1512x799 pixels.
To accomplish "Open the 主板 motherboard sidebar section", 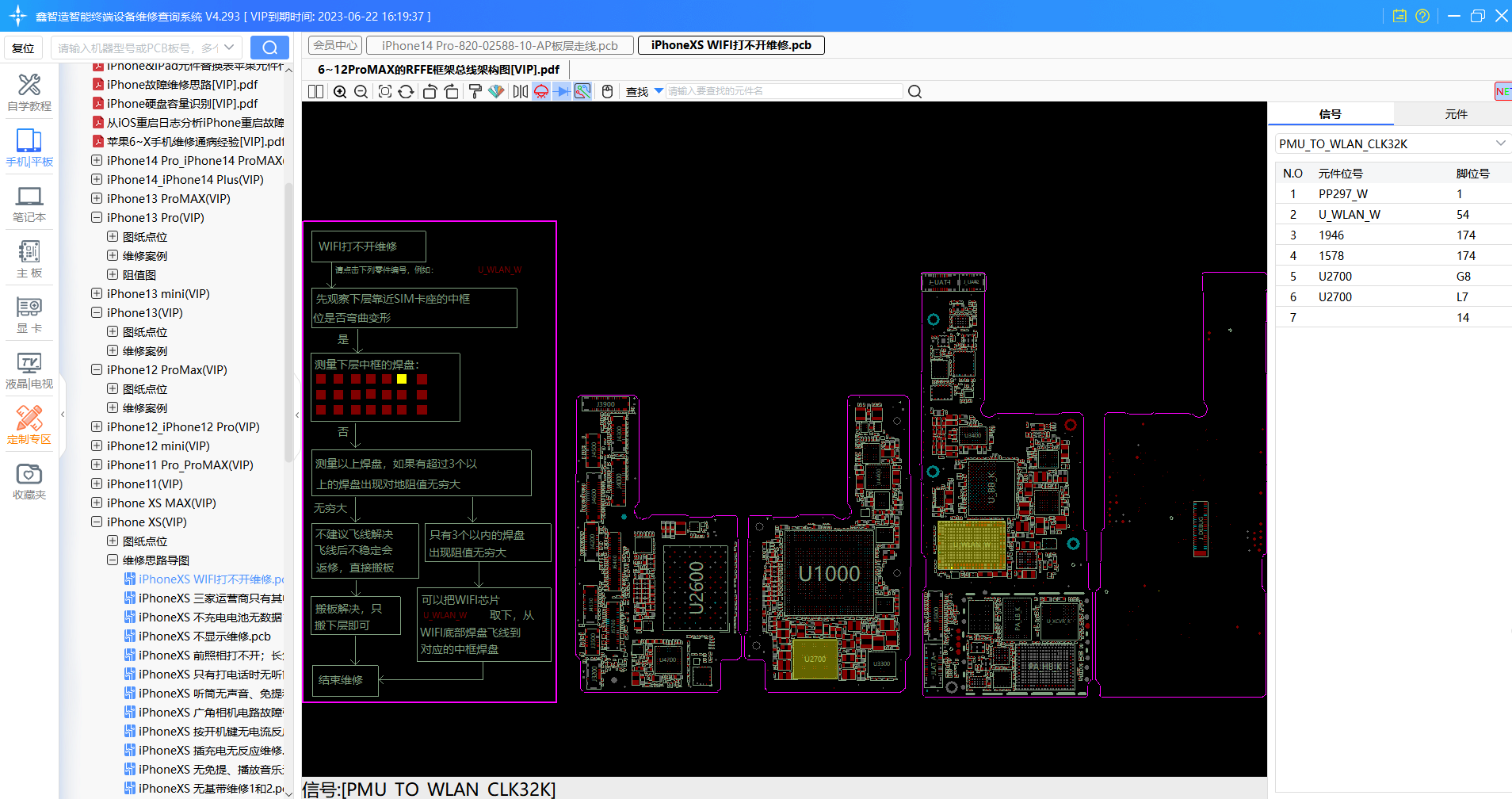I will tap(29, 260).
